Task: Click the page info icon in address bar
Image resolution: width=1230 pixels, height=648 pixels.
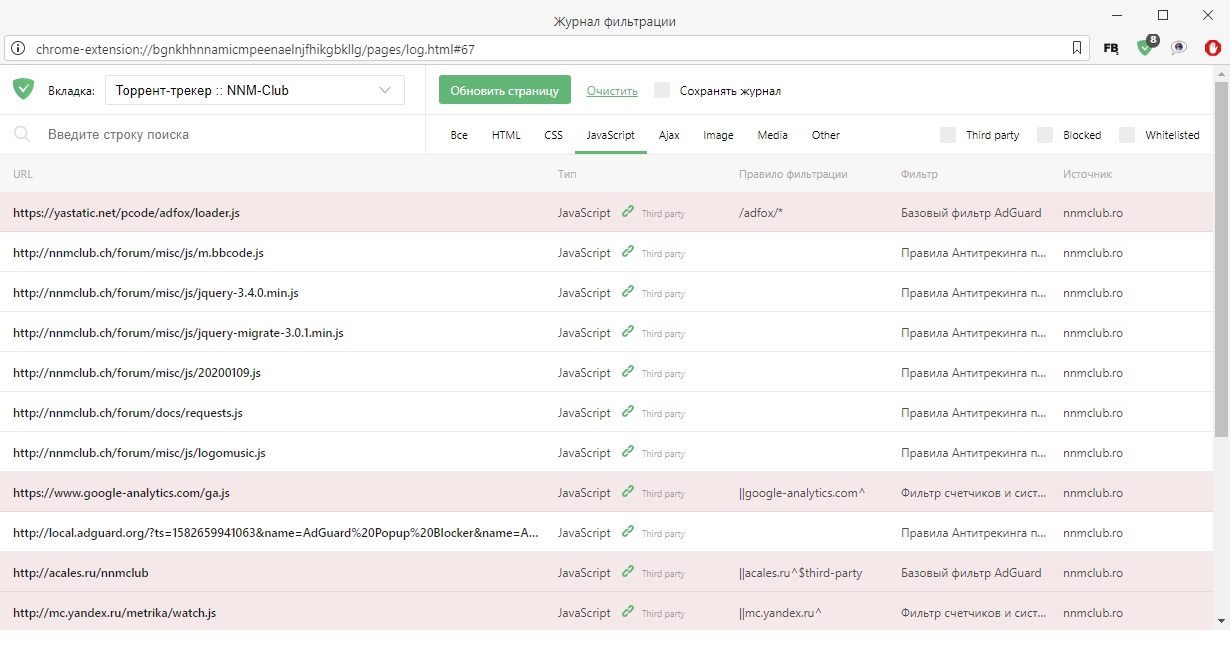Action: pos(18,47)
